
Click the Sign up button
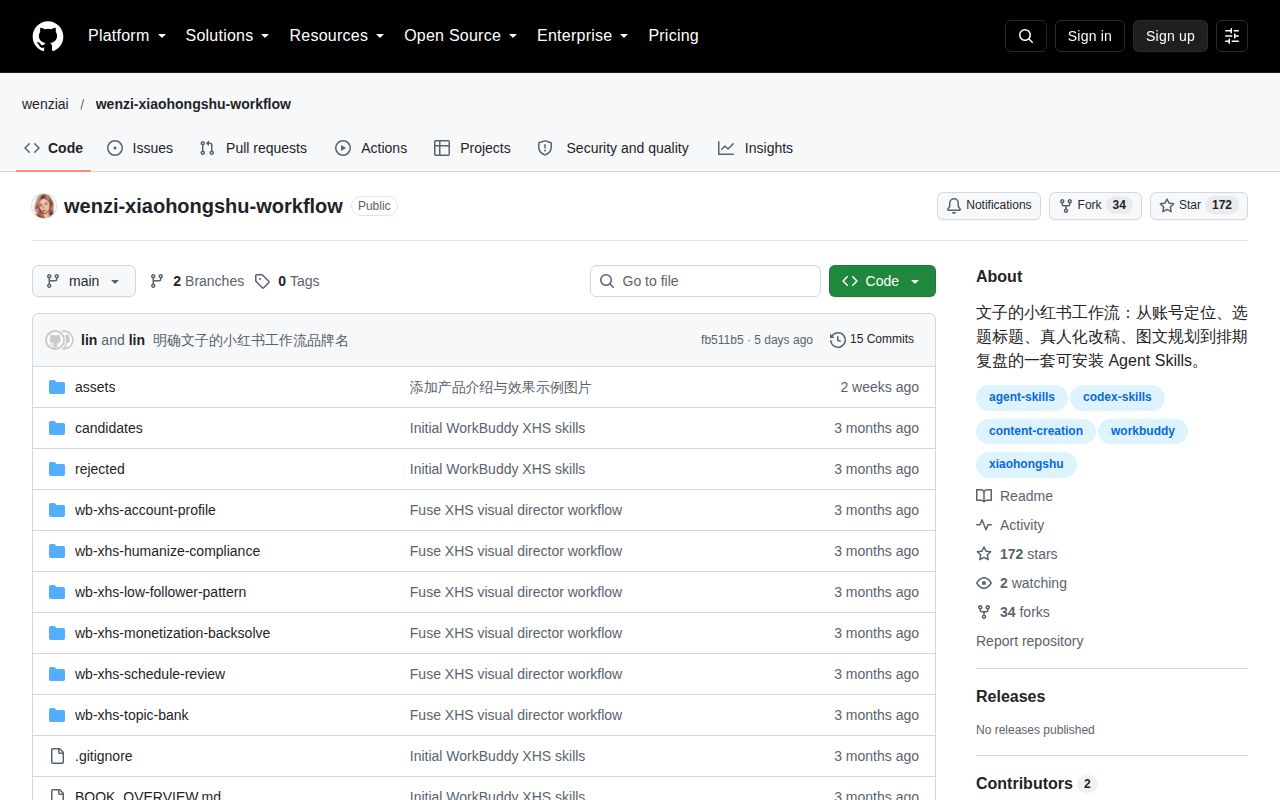tap(1170, 36)
